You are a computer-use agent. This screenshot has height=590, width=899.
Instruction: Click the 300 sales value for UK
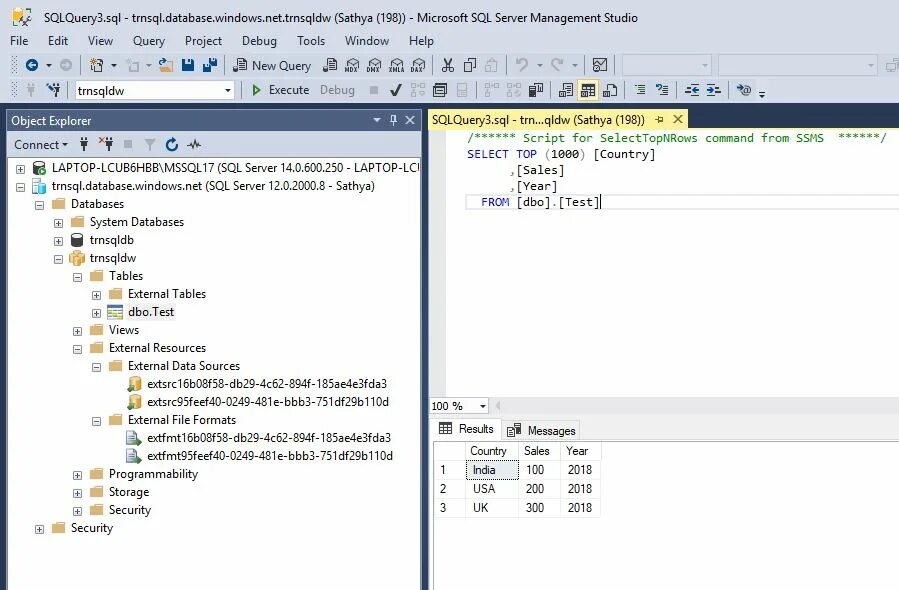click(x=538, y=507)
